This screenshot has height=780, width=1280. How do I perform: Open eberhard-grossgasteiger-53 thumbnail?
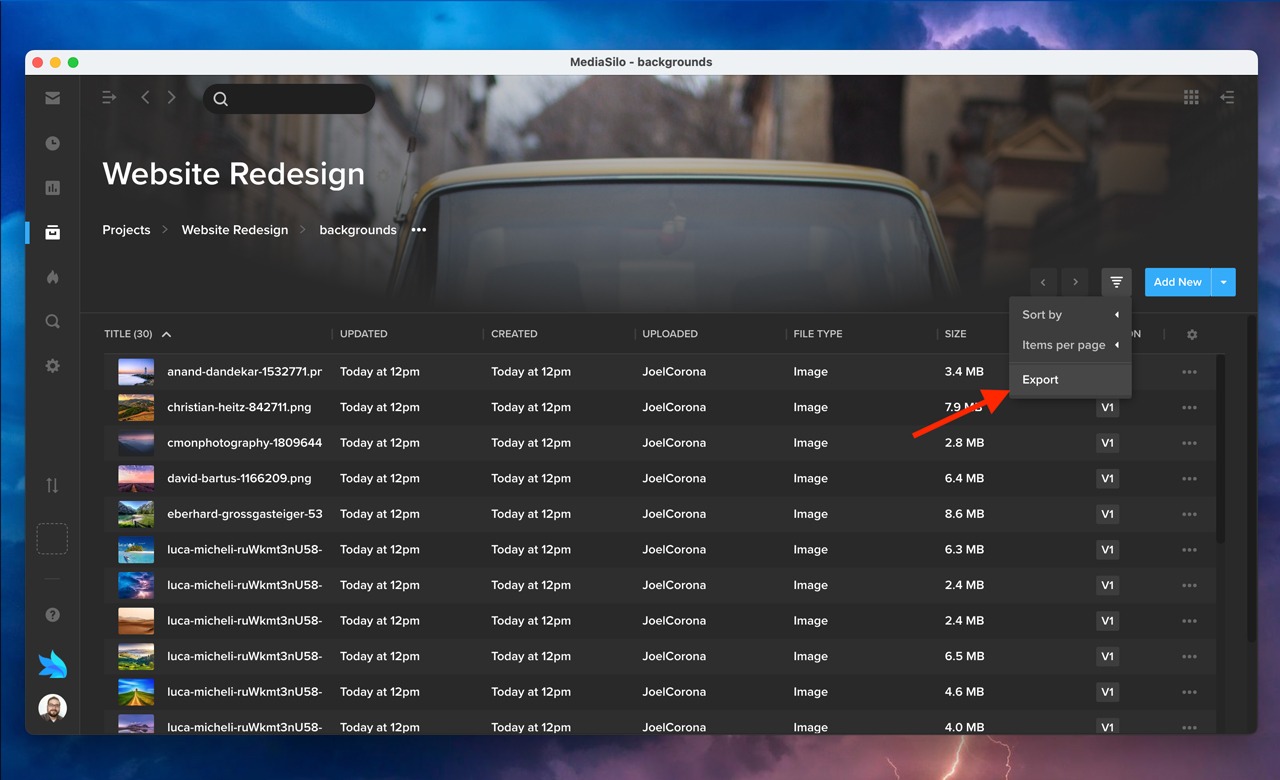click(x=136, y=514)
